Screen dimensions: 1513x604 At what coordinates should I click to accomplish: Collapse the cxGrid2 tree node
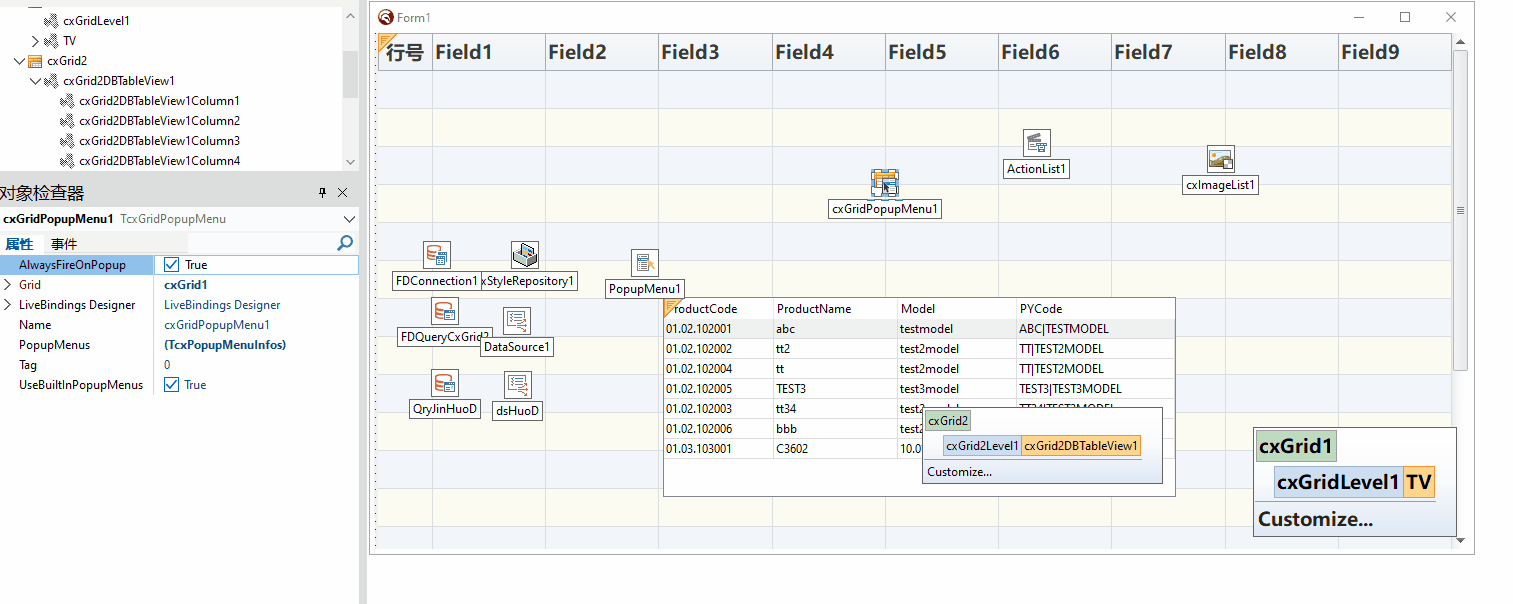19,61
